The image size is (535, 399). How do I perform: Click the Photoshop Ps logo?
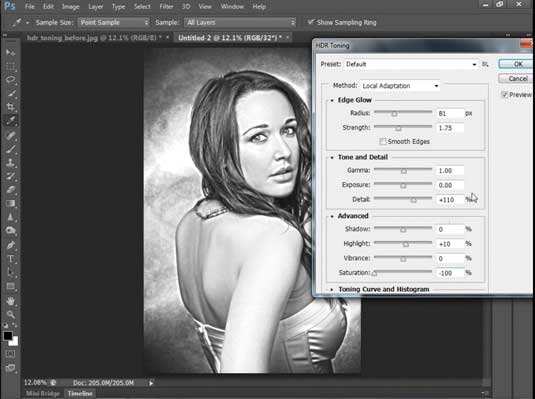[10, 6]
